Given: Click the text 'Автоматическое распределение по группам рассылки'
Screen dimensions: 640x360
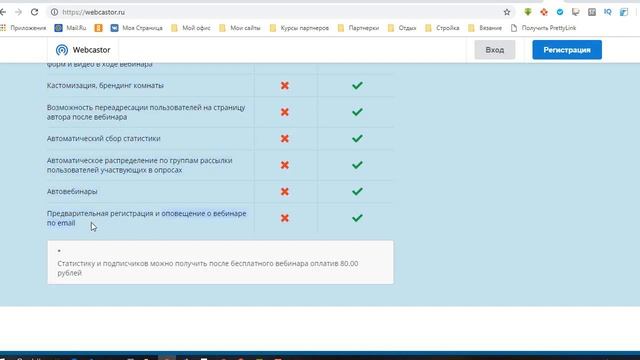Looking at the screenshot, I should [140, 160].
